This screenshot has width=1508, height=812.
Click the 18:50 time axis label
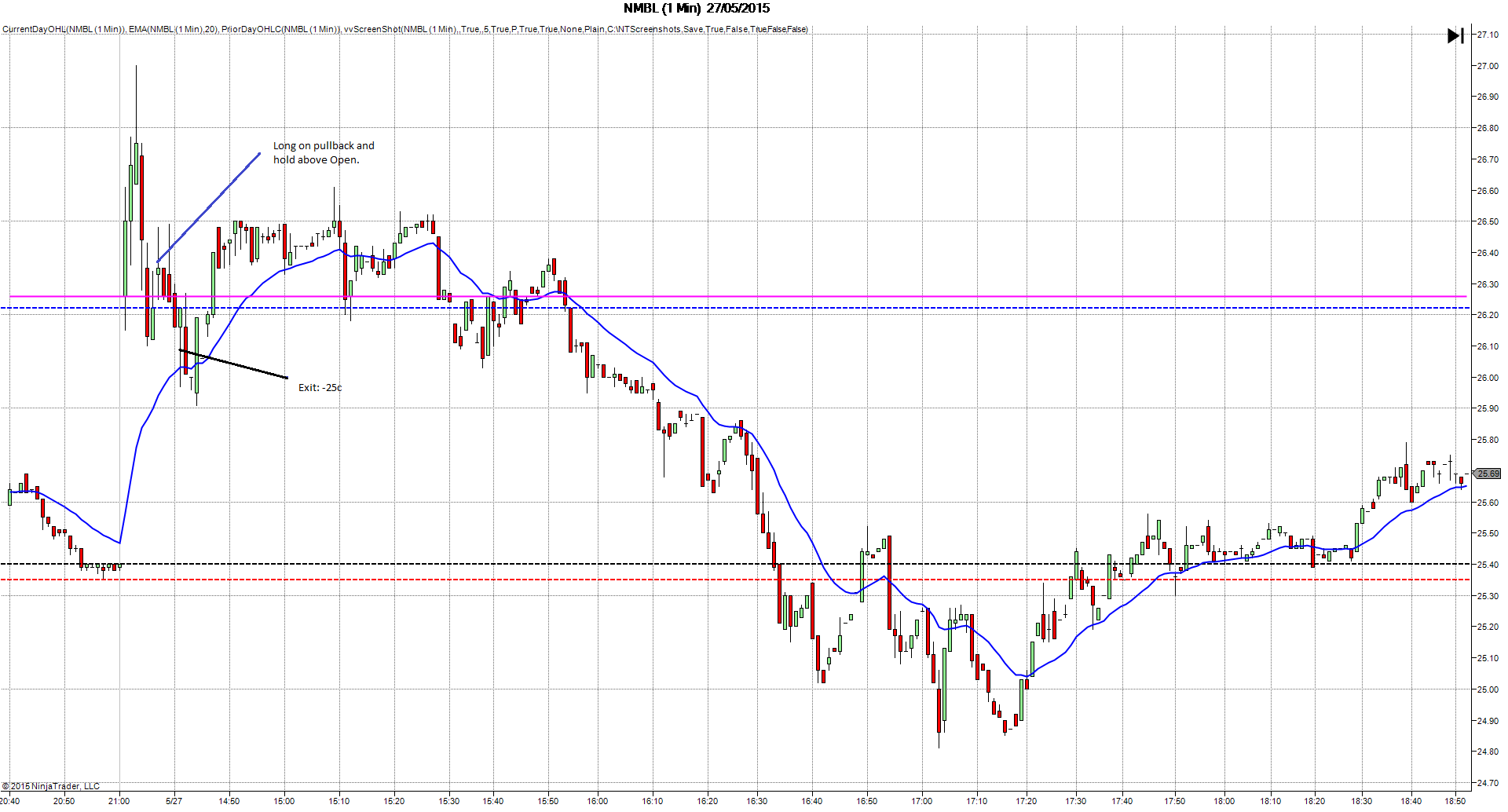pos(1455,801)
